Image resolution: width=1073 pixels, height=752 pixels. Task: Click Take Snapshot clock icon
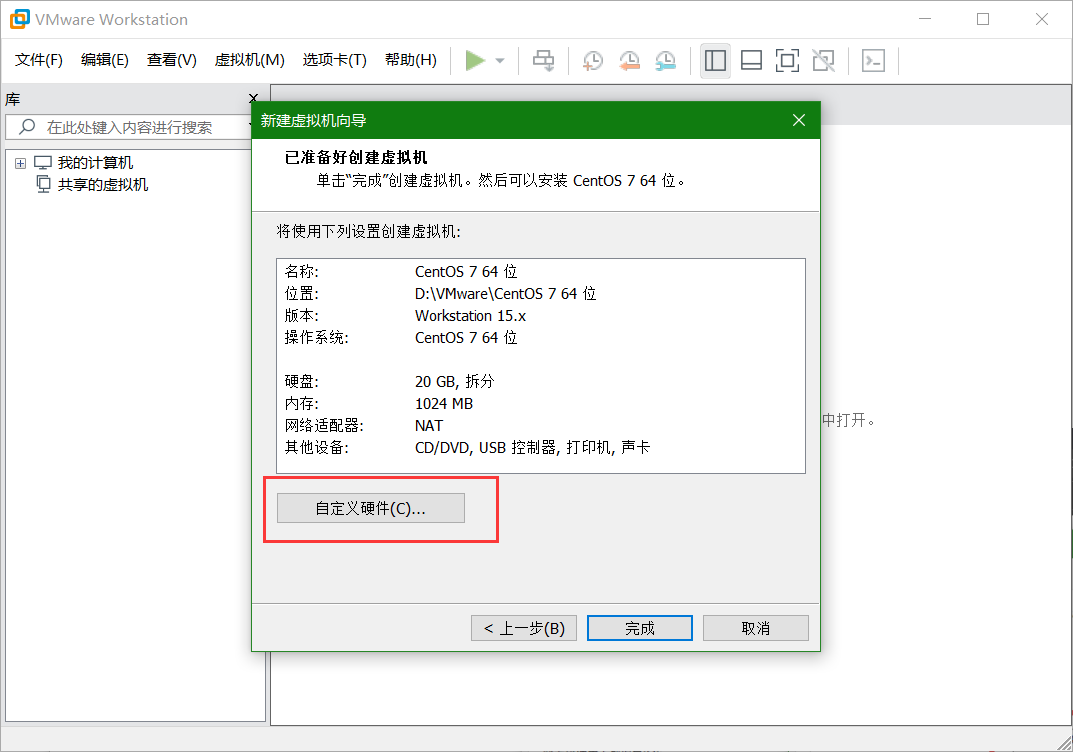point(593,60)
